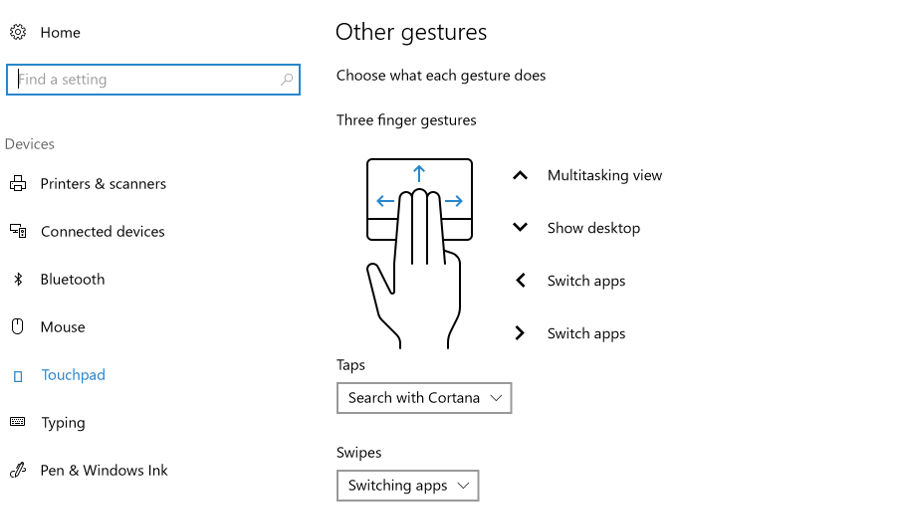Open the Taps dropdown showing Search with Cortana
This screenshot has width=900, height=506.
point(424,398)
